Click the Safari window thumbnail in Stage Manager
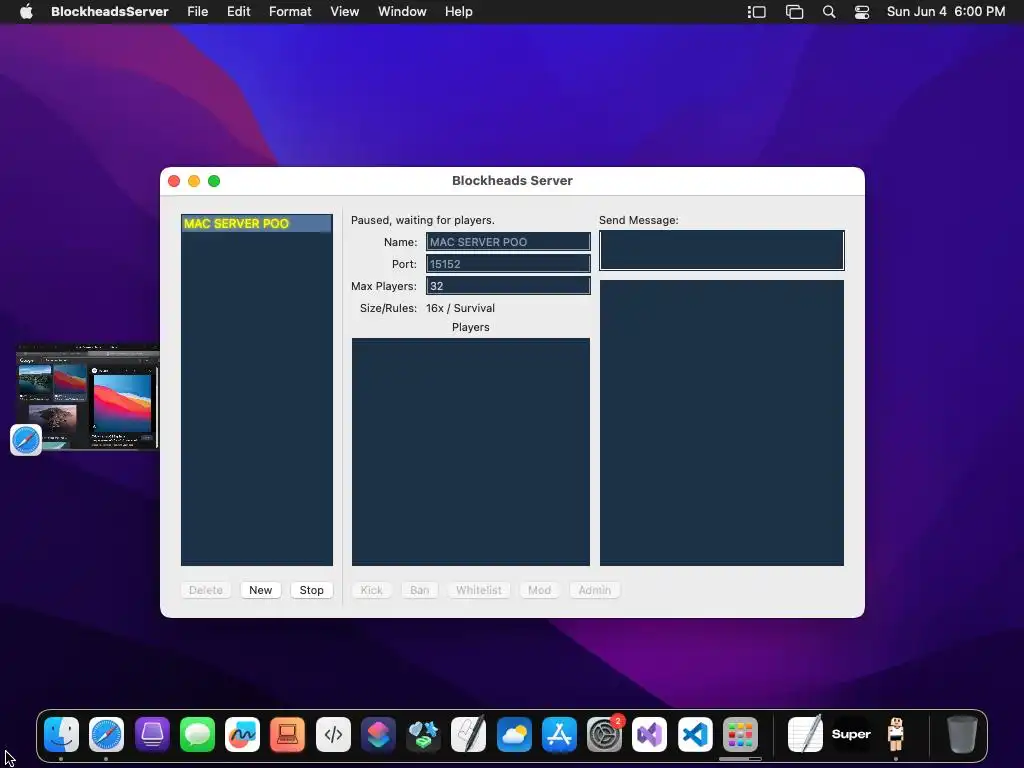This screenshot has height=768, width=1024. click(x=88, y=396)
